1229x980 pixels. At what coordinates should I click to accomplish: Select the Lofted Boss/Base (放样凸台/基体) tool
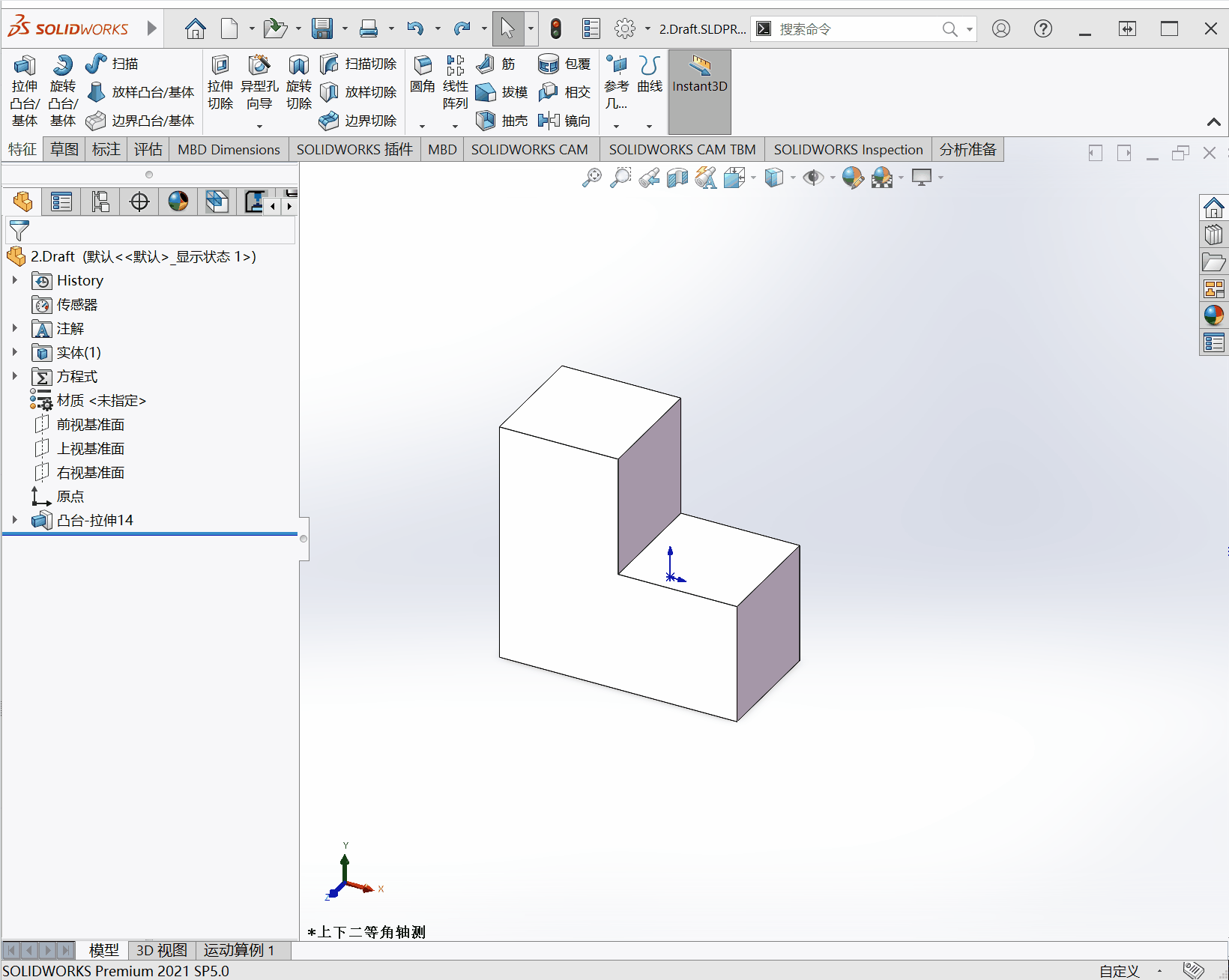coord(140,92)
